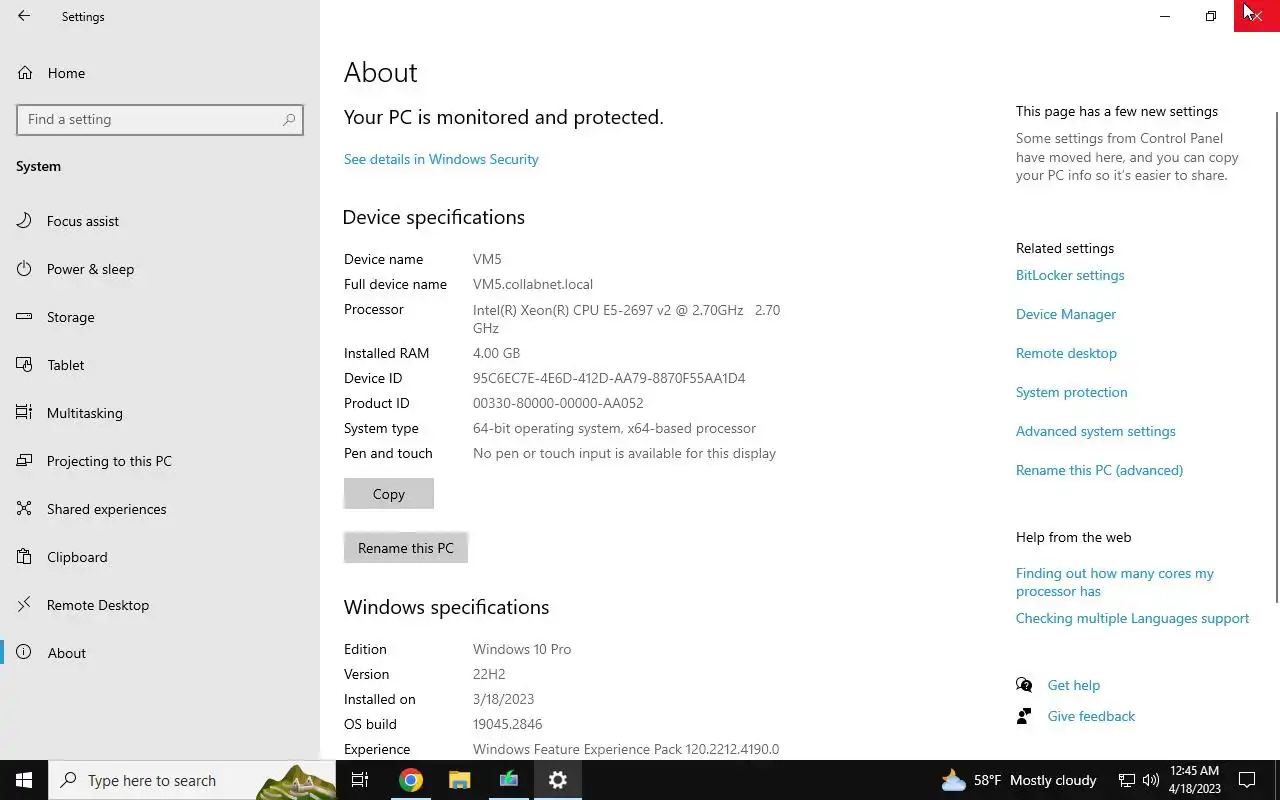The height and width of the screenshot is (800, 1280).
Task: Open Finding out how many cores help link
Action: point(1115,582)
